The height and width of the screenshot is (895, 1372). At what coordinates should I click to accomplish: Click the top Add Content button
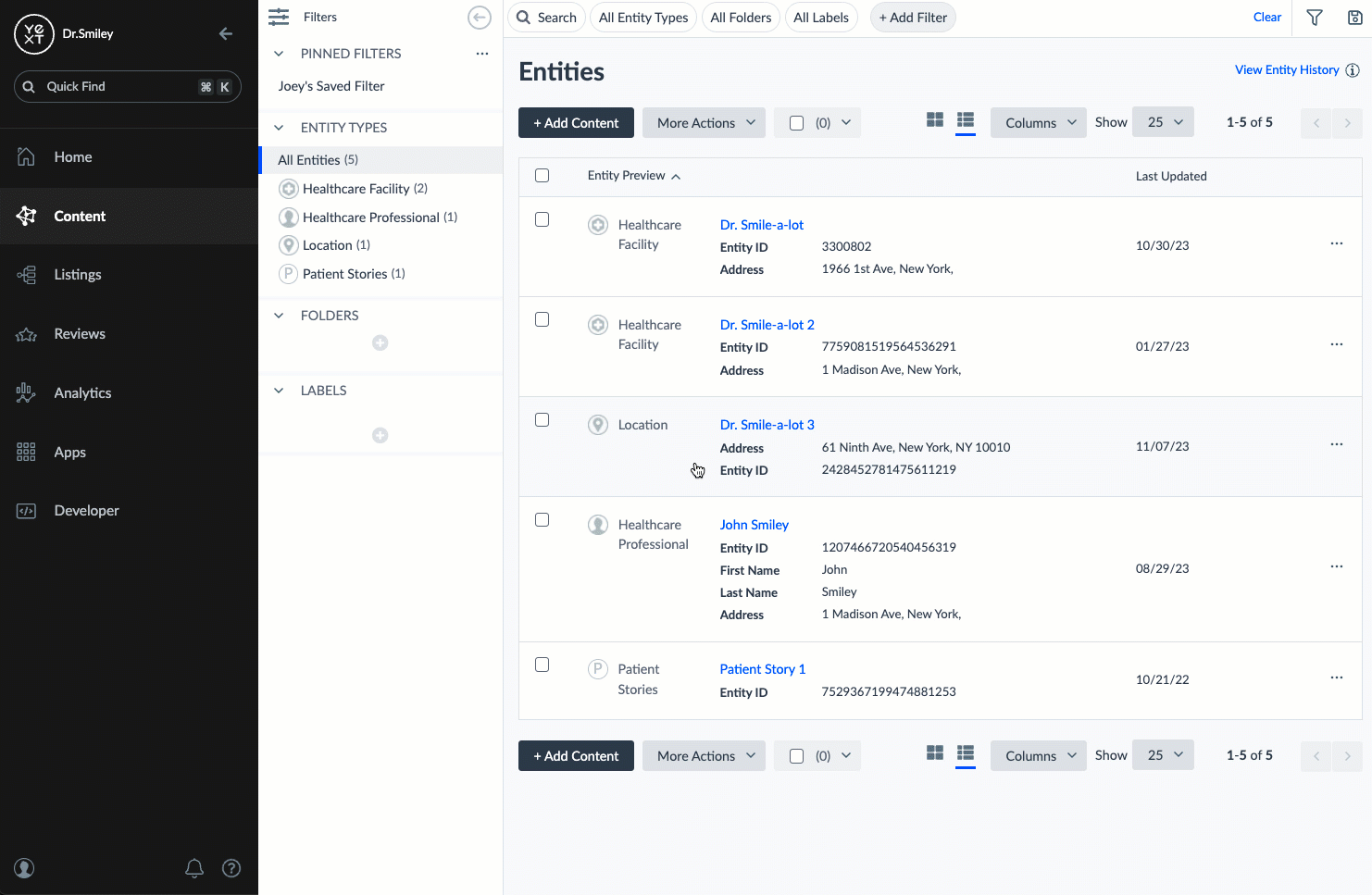click(576, 123)
